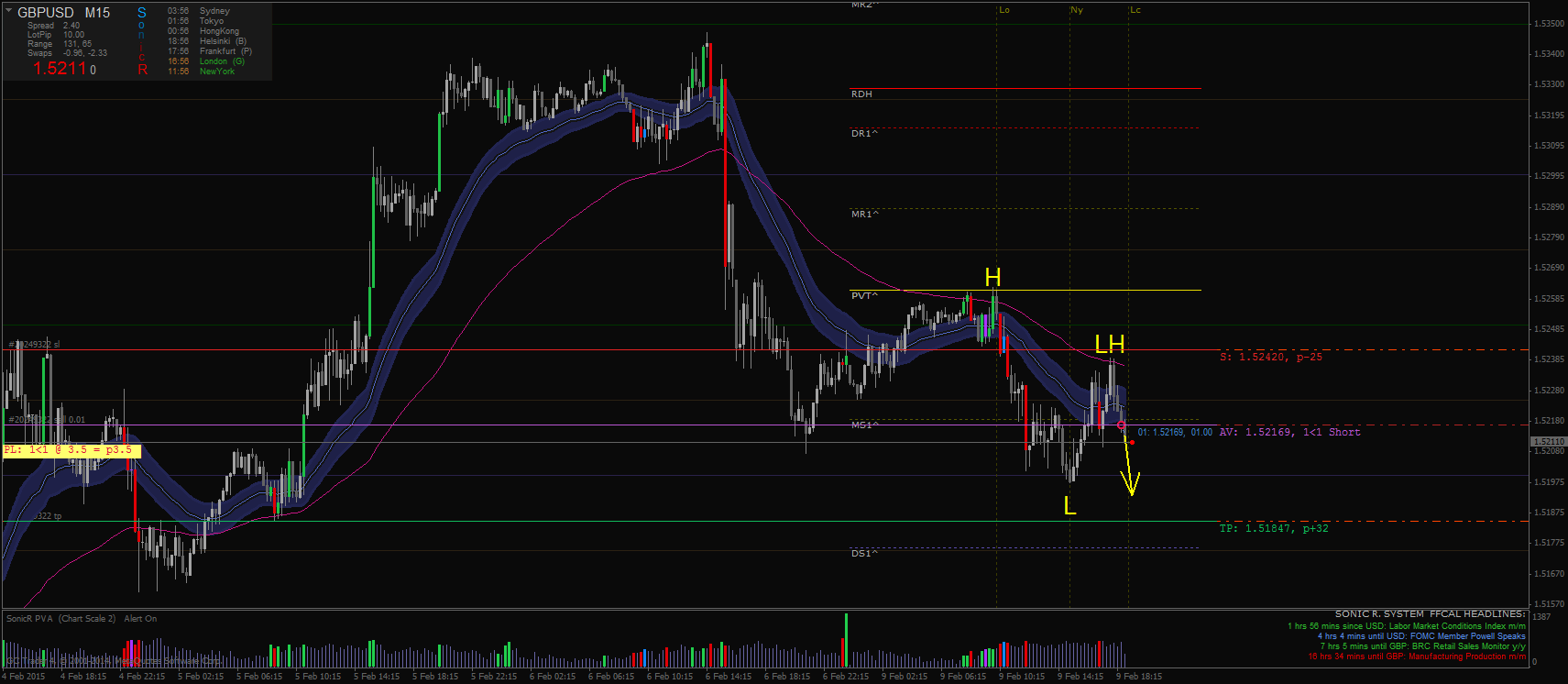The height and width of the screenshot is (684, 1568).
Task: Select the yellow L swing-low label
Action: click(1069, 506)
